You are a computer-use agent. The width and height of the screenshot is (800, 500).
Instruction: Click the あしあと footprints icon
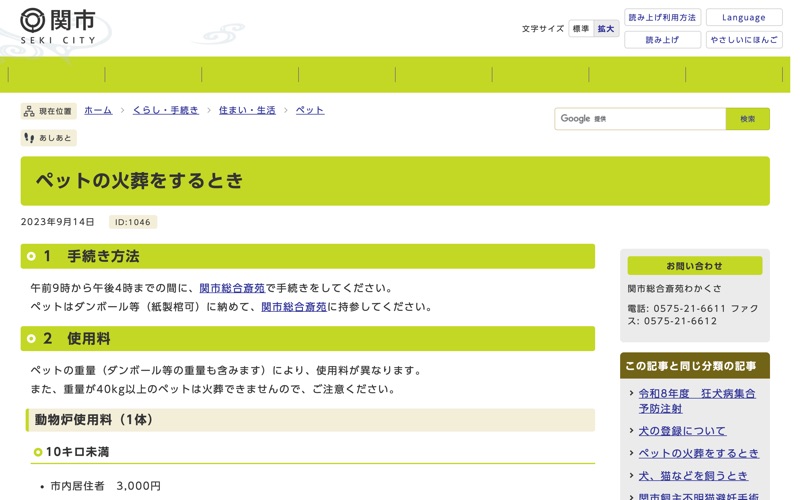tap(30, 138)
